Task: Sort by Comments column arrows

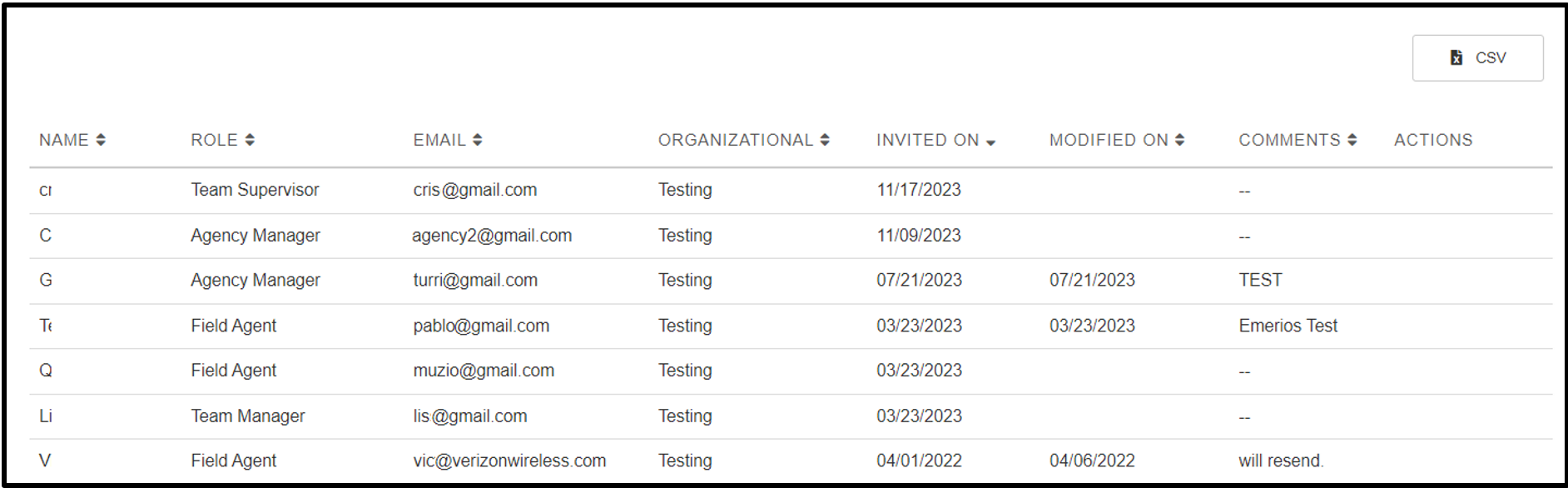Action: (x=1352, y=140)
